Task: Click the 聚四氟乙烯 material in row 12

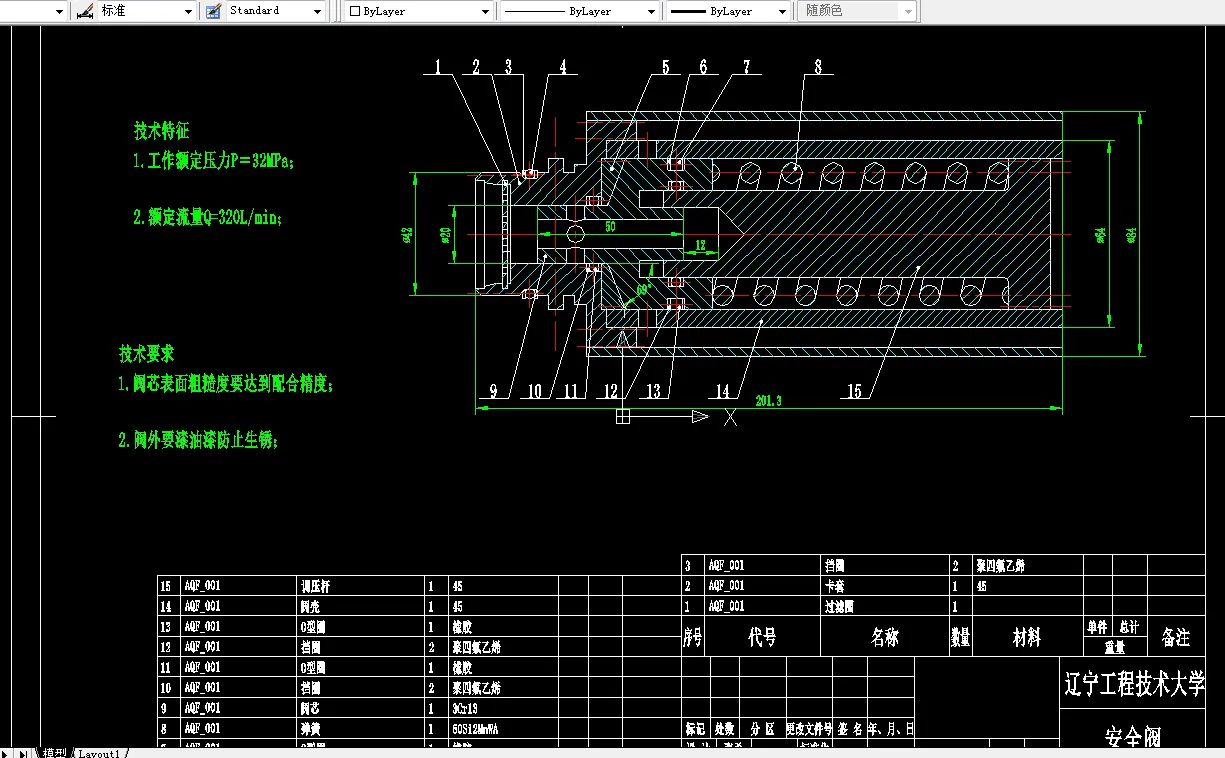Action: pos(476,647)
